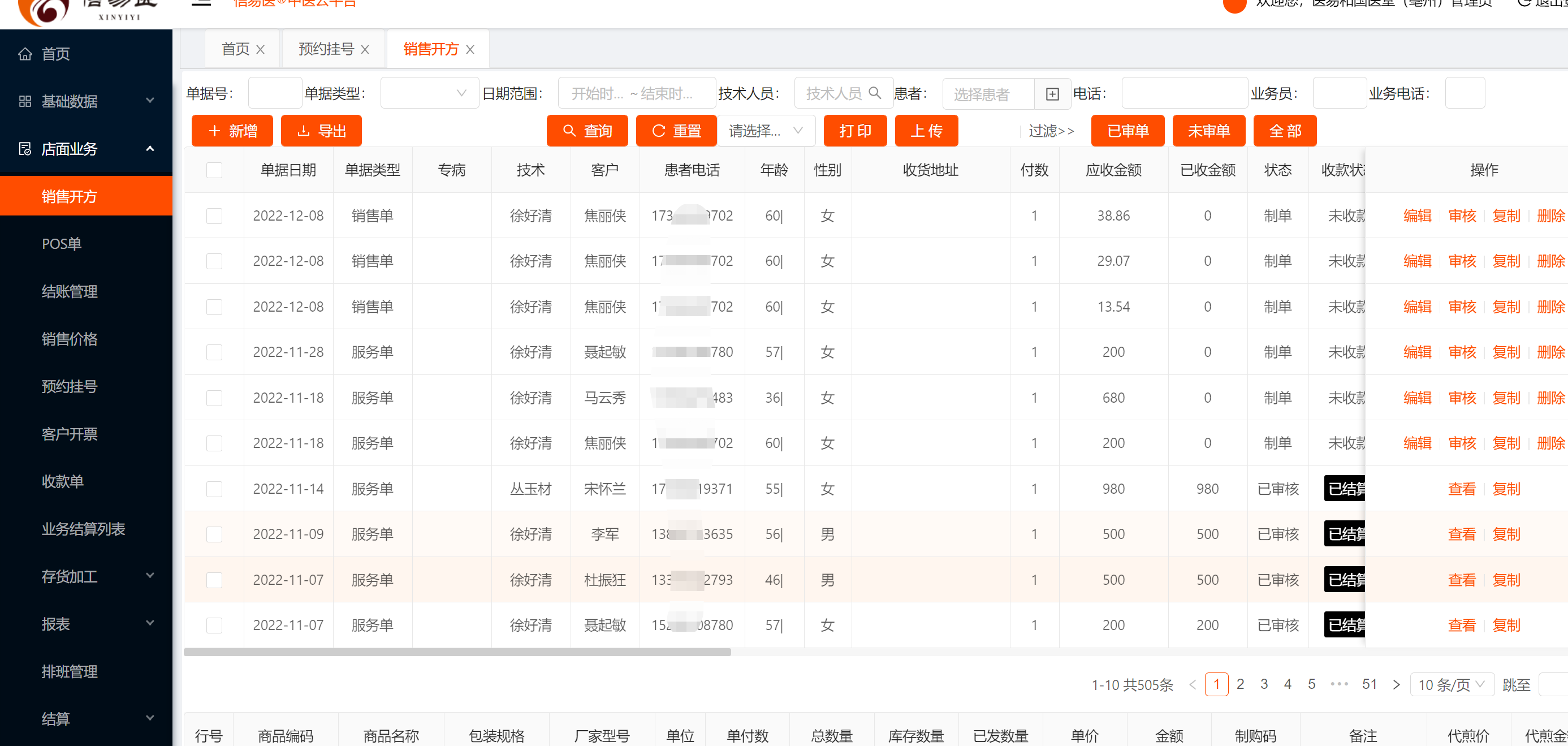Go to next page arrow in pagination
The width and height of the screenshot is (1568, 746).
pos(1396,684)
